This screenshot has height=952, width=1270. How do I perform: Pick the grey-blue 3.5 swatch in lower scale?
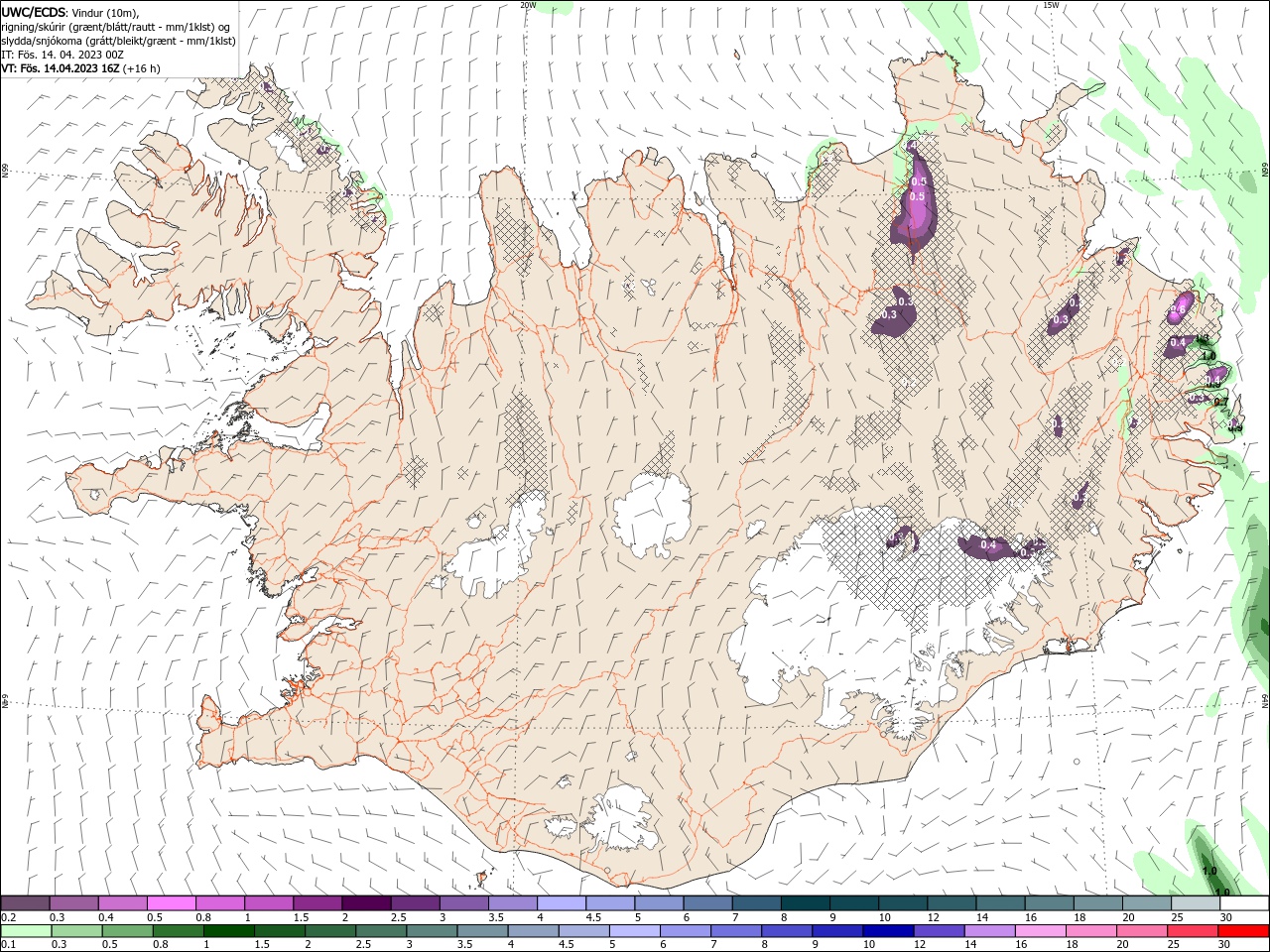point(482,931)
